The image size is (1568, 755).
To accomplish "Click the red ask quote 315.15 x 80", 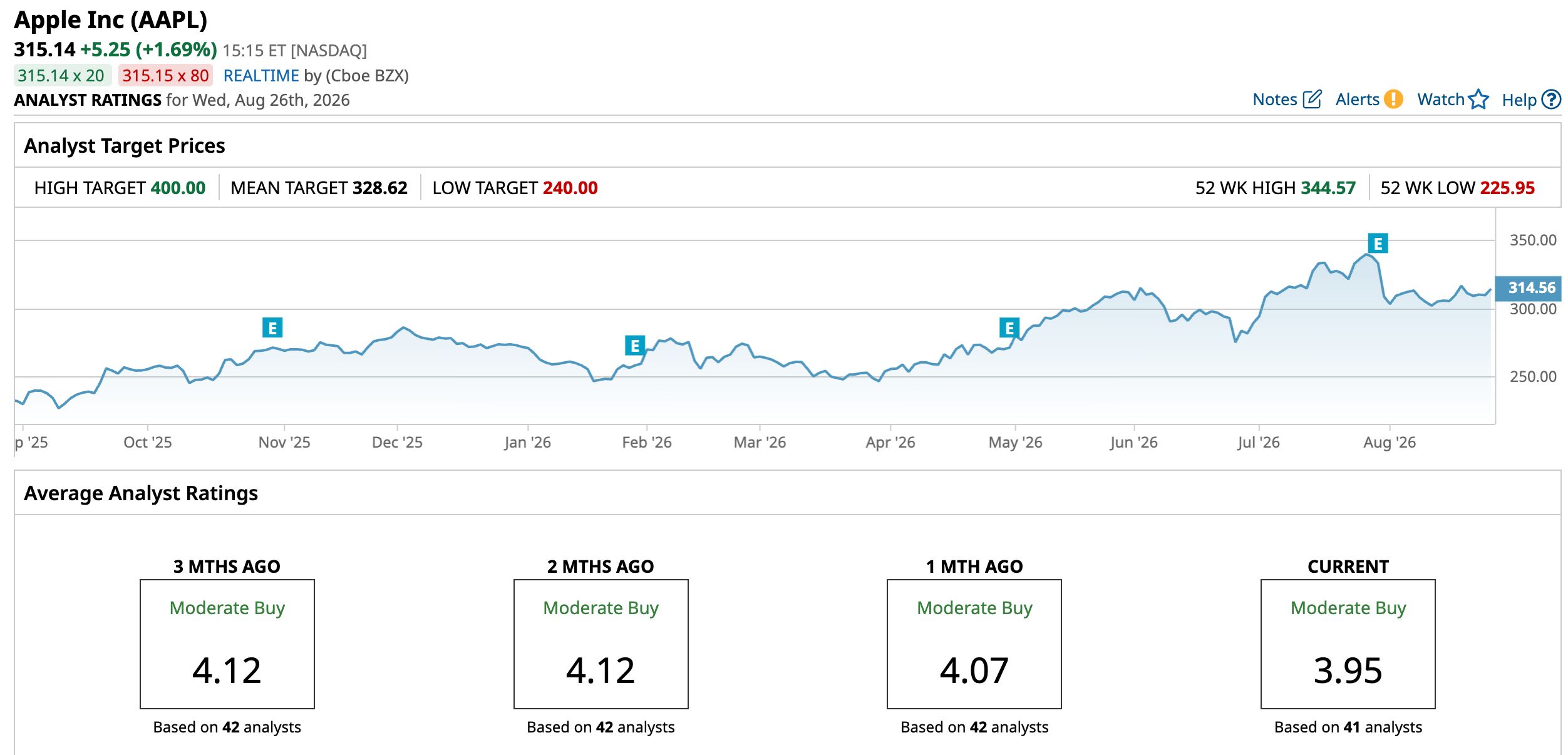I will click(165, 76).
